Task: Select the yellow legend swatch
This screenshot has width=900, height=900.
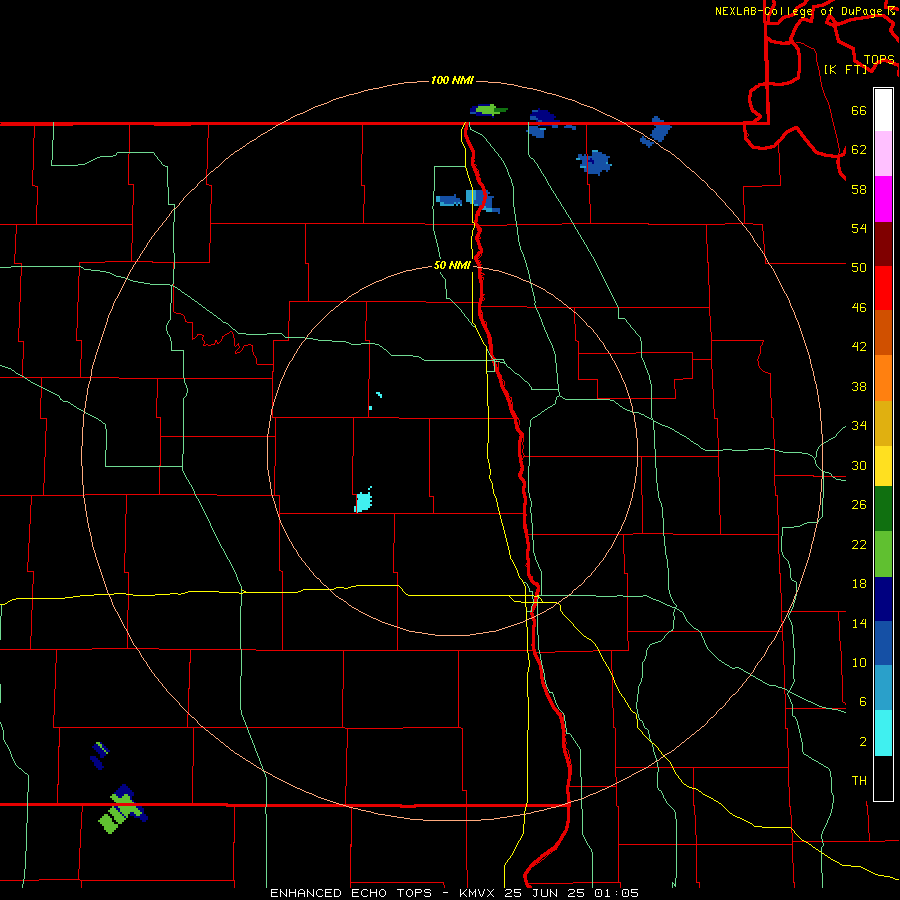Action: coord(883,466)
